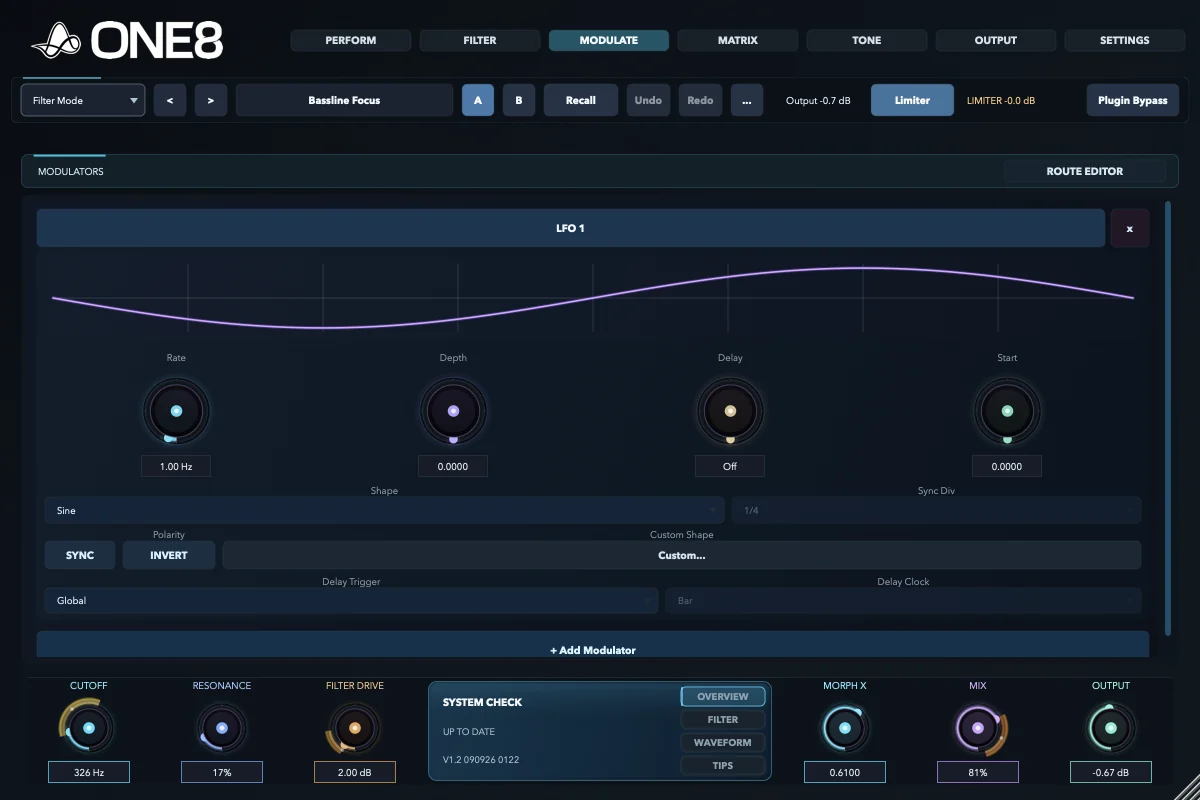Click the MIX knob
This screenshot has width=1200, height=800.
(x=978, y=728)
